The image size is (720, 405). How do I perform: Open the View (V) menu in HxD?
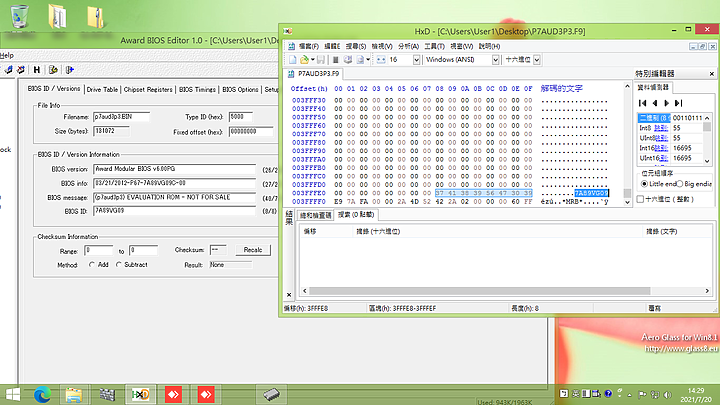point(382,46)
